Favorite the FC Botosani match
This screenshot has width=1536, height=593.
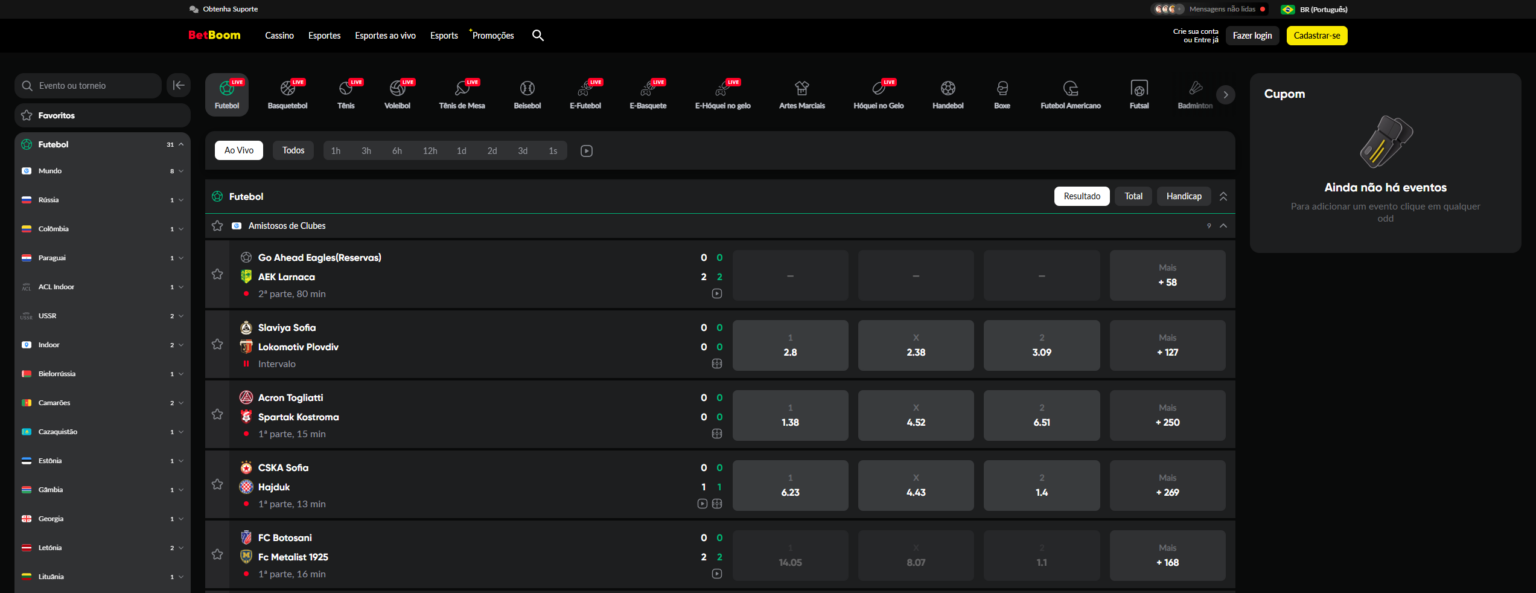[x=217, y=554]
